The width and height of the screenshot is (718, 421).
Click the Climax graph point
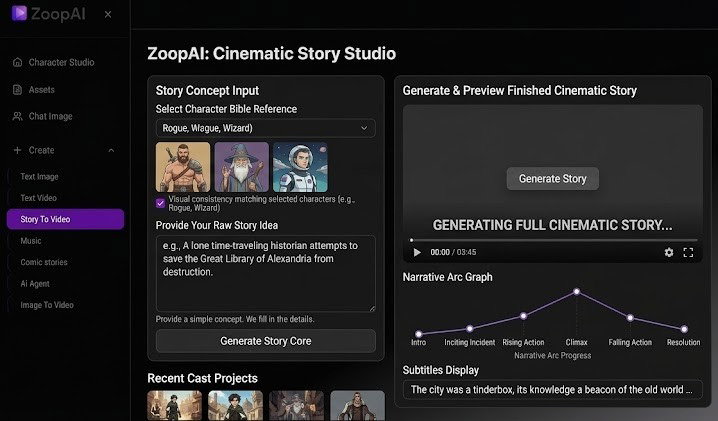(x=577, y=291)
